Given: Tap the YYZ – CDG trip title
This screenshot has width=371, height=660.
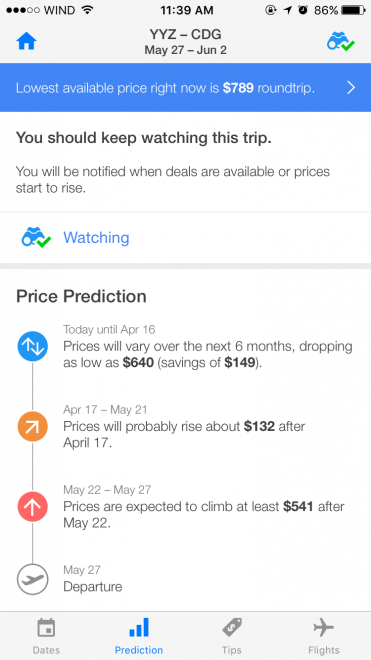Looking at the screenshot, I should point(185,34).
